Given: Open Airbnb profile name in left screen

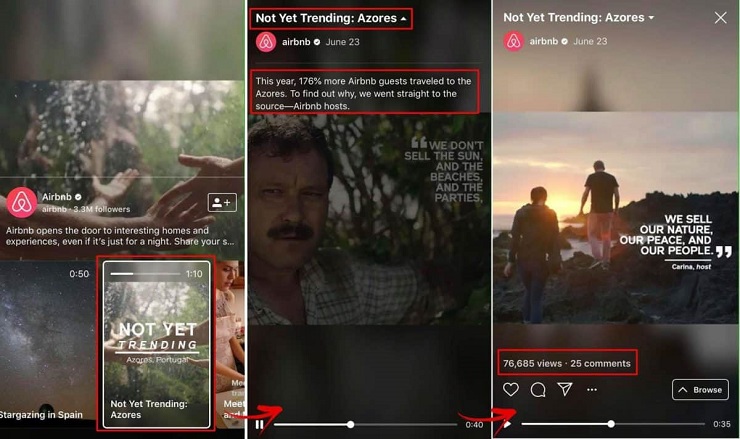Looking at the screenshot, I should tap(57, 197).
